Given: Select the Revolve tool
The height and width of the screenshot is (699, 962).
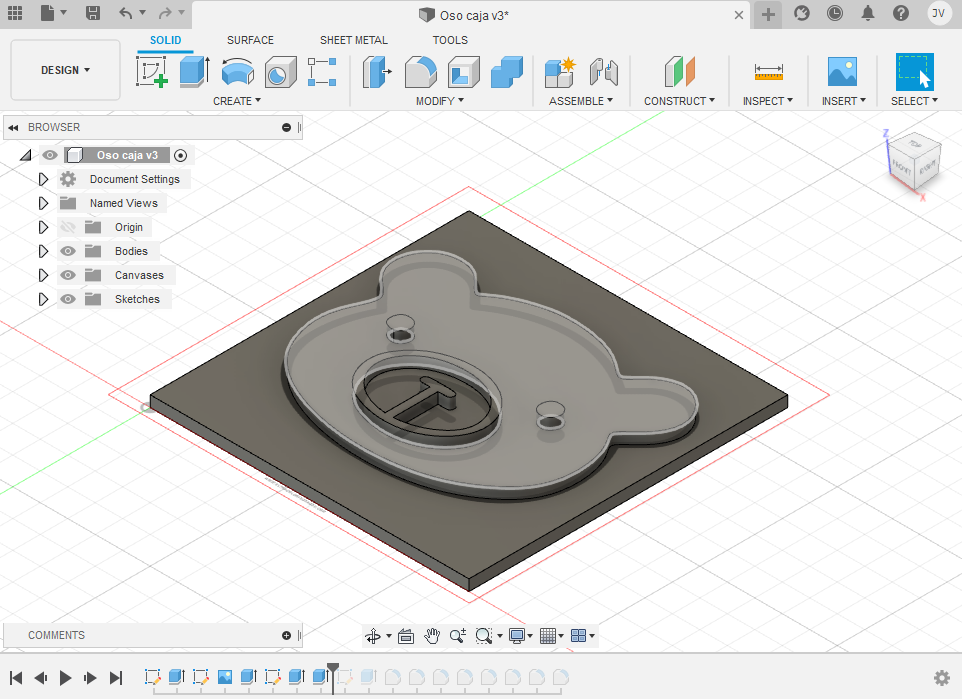Looking at the screenshot, I should 237,71.
